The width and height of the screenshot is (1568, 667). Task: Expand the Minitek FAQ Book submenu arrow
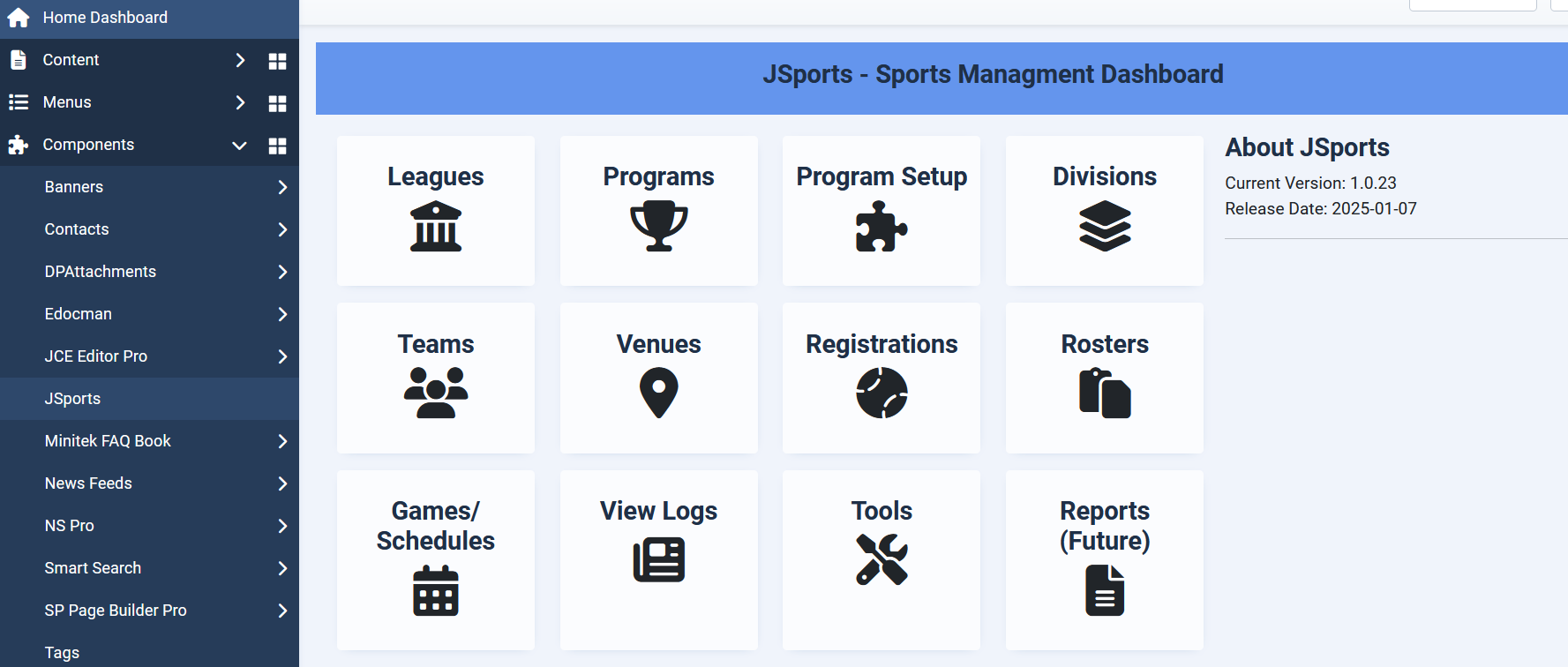coord(282,441)
